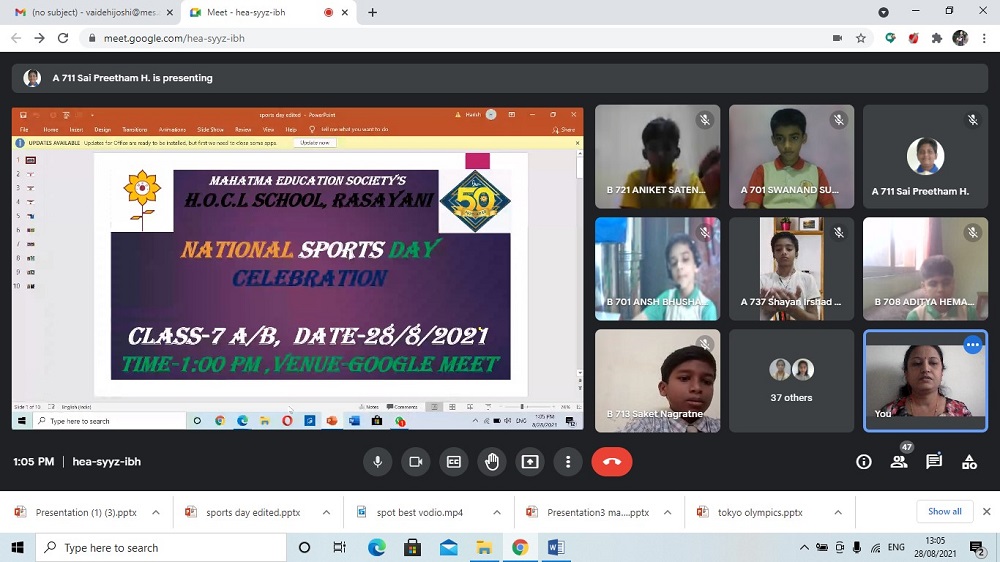The width and height of the screenshot is (1000, 562).
Task: Open a new Chrome tab
Action: (373, 12)
